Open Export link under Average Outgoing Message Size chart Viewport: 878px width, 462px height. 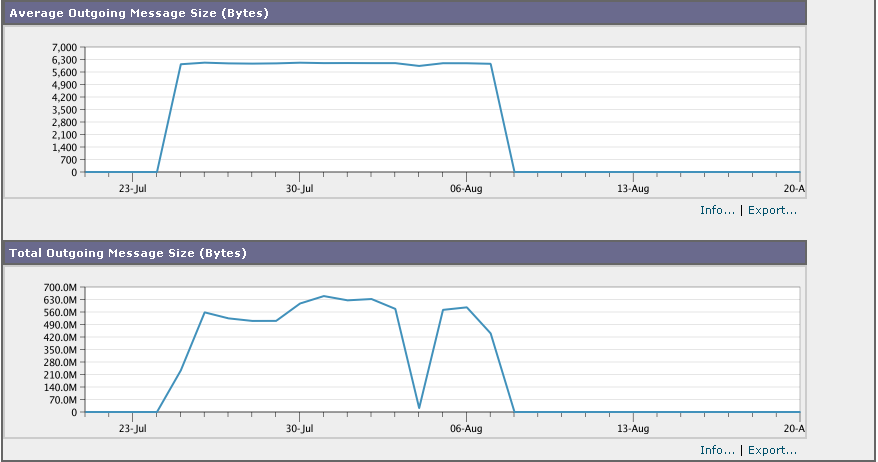[772, 210]
